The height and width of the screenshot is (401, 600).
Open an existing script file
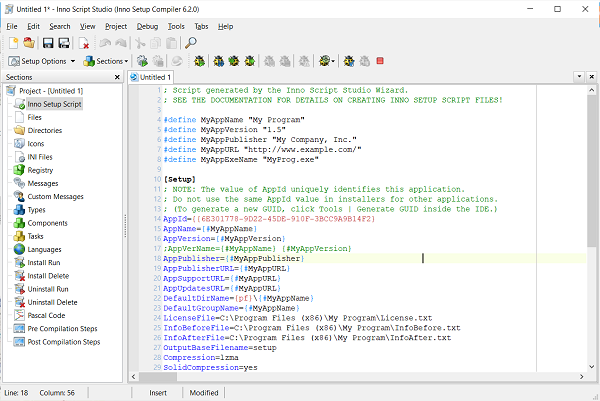pyautogui.click(x=29, y=43)
